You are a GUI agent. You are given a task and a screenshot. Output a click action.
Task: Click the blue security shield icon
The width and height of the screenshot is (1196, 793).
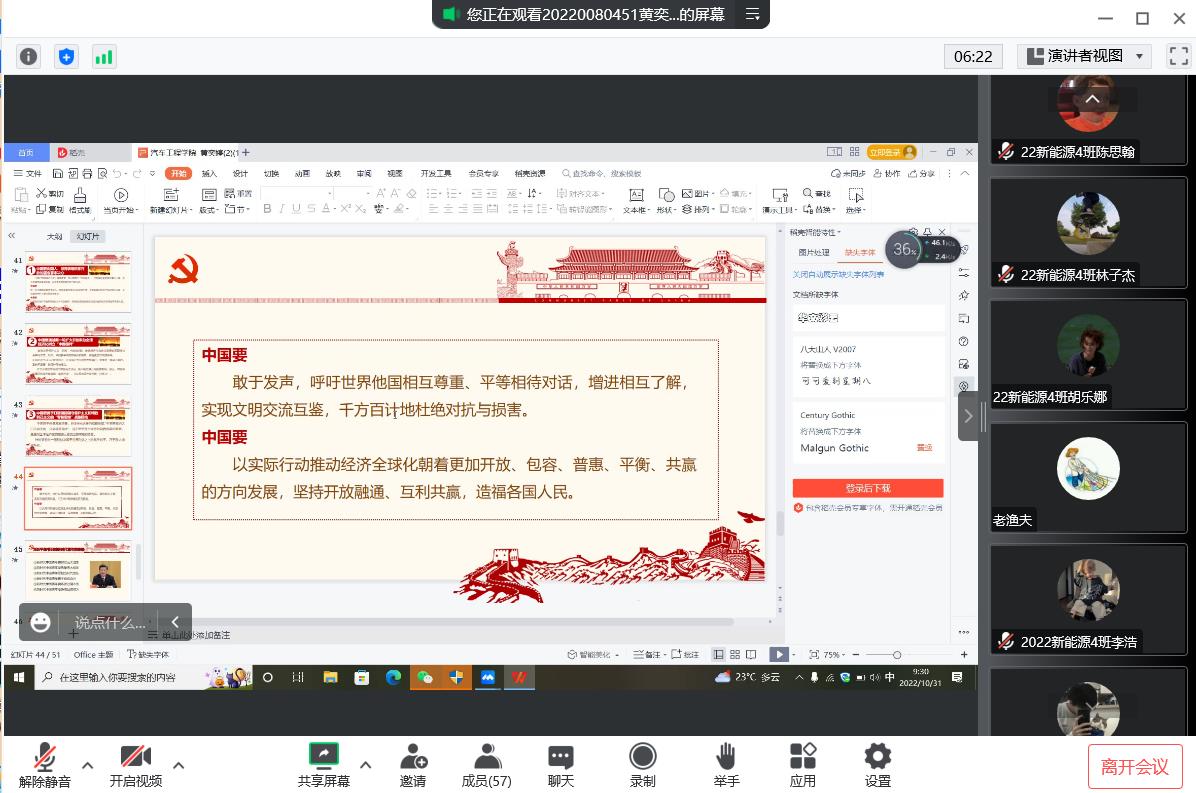(x=66, y=57)
